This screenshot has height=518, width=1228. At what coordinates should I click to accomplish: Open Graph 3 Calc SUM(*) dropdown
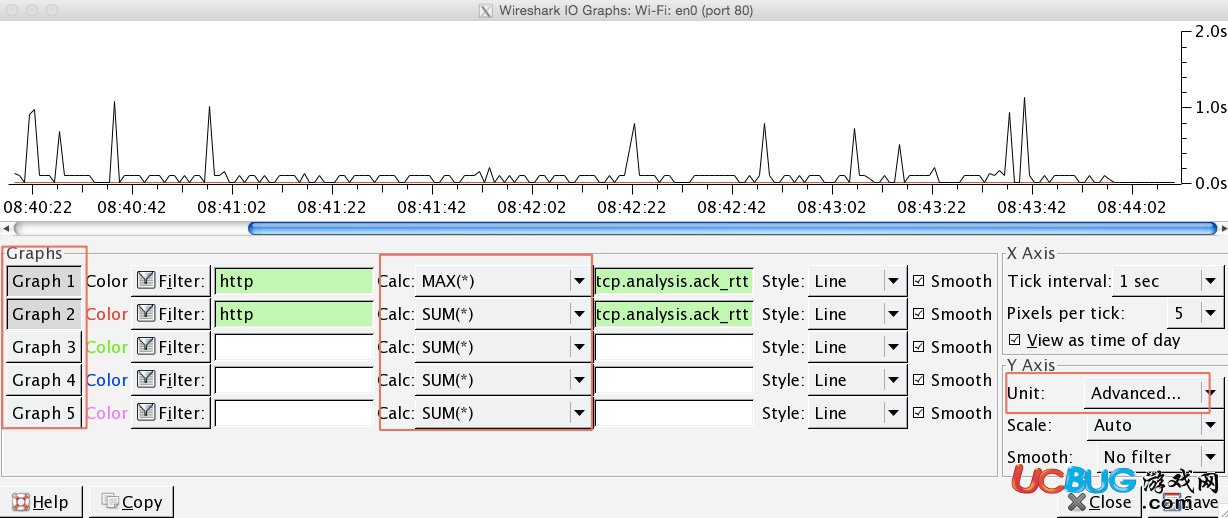coord(502,347)
